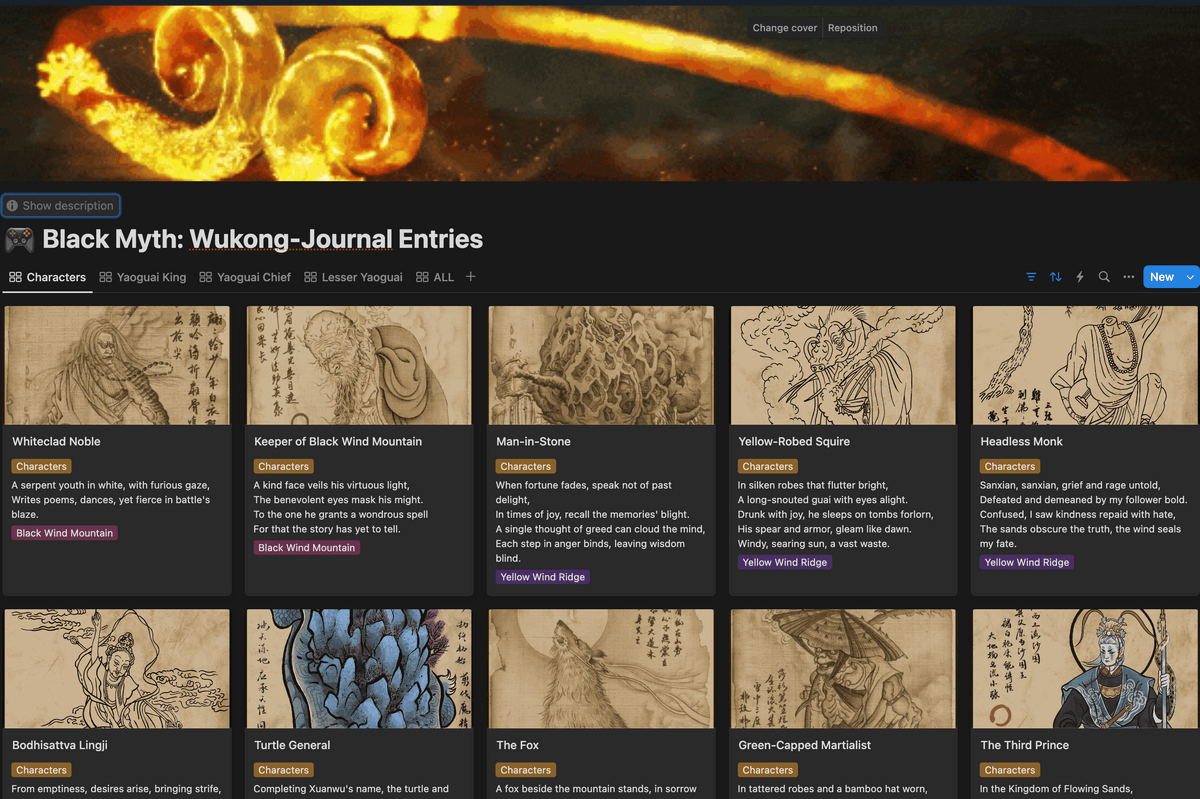
Task: Click Yellow Wind Ridge tag on Headless Monk
Action: pyautogui.click(x=1027, y=562)
